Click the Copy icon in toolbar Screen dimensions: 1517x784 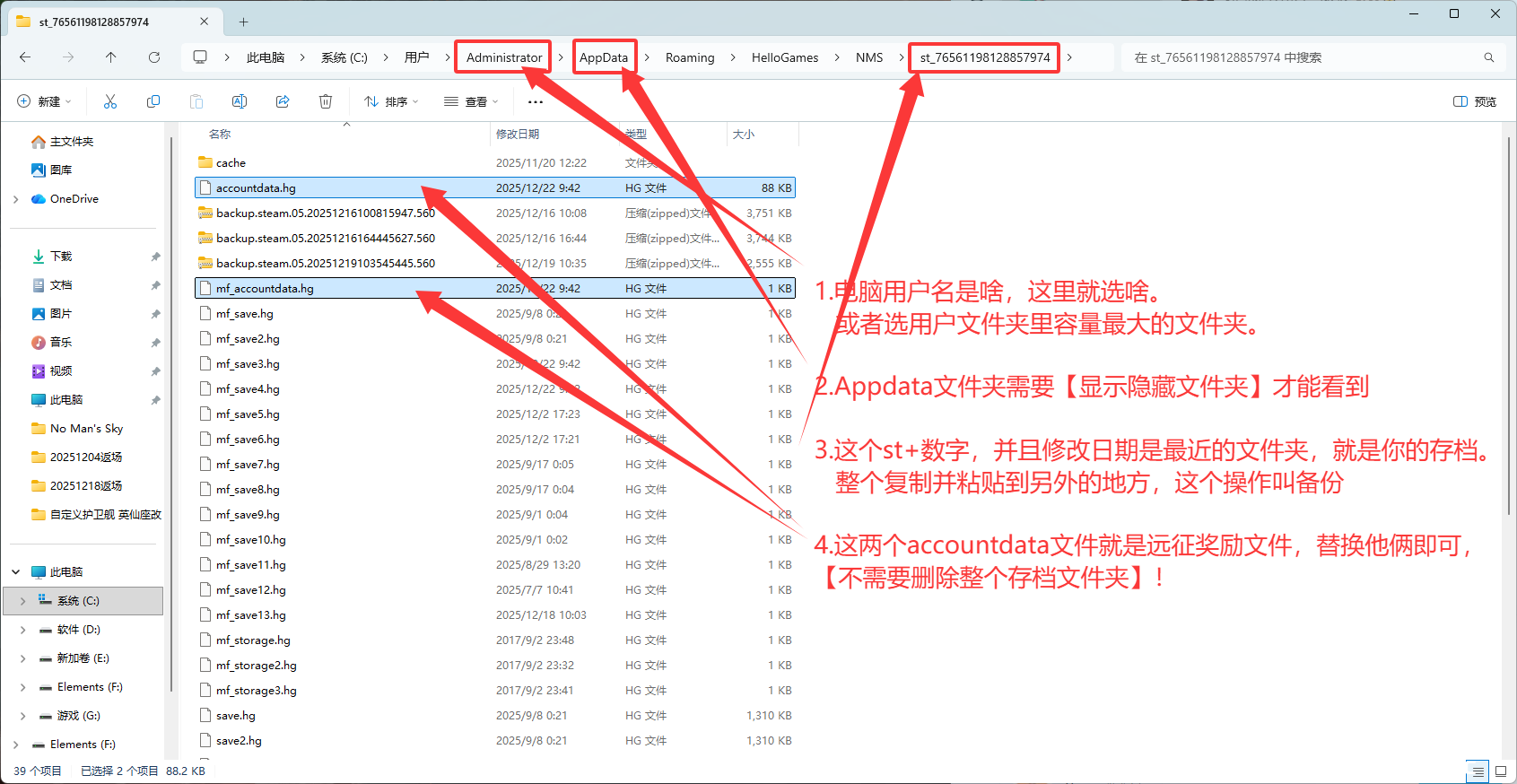click(x=153, y=101)
